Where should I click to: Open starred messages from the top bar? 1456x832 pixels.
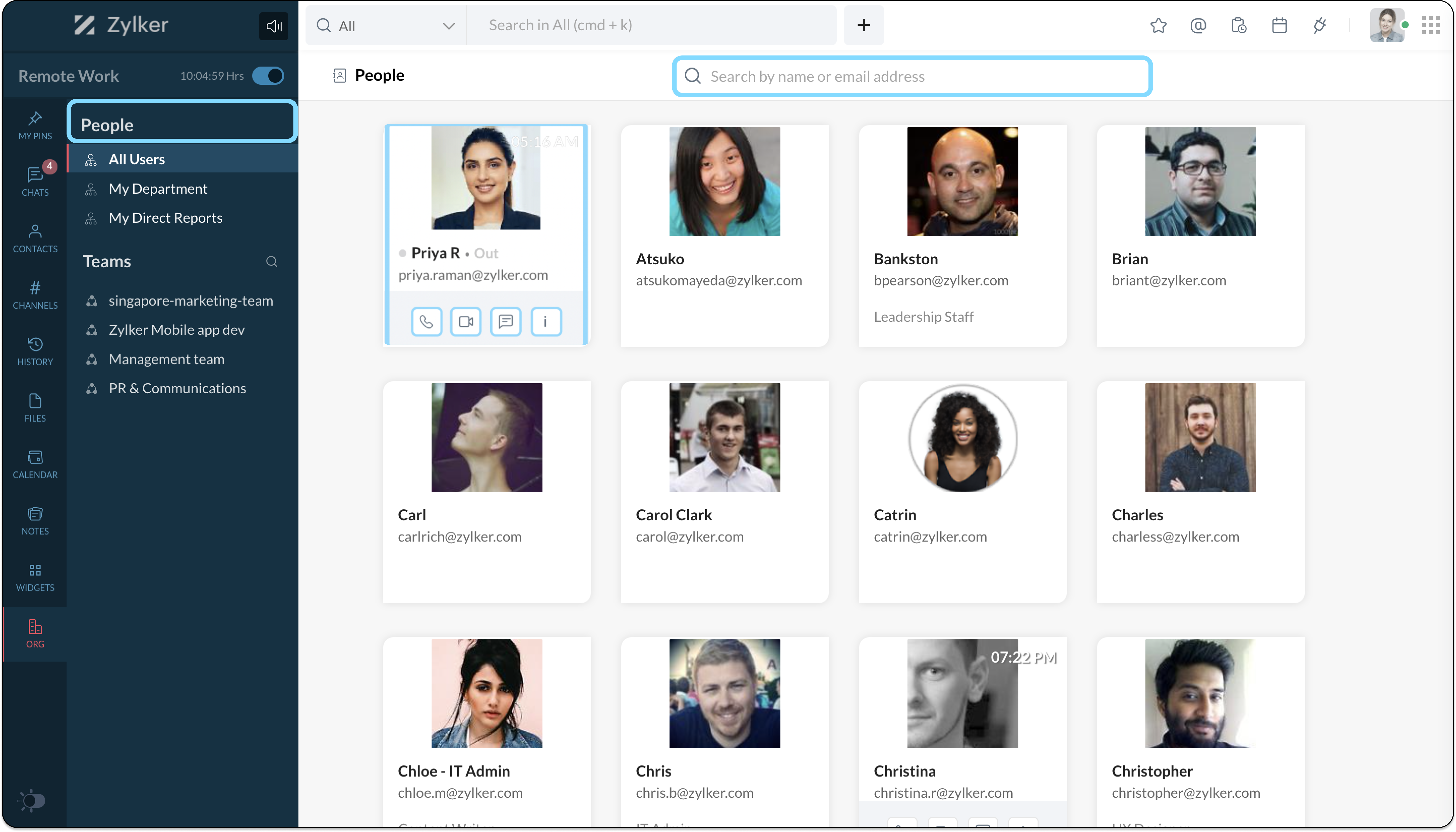click(x=1158, y=26)
